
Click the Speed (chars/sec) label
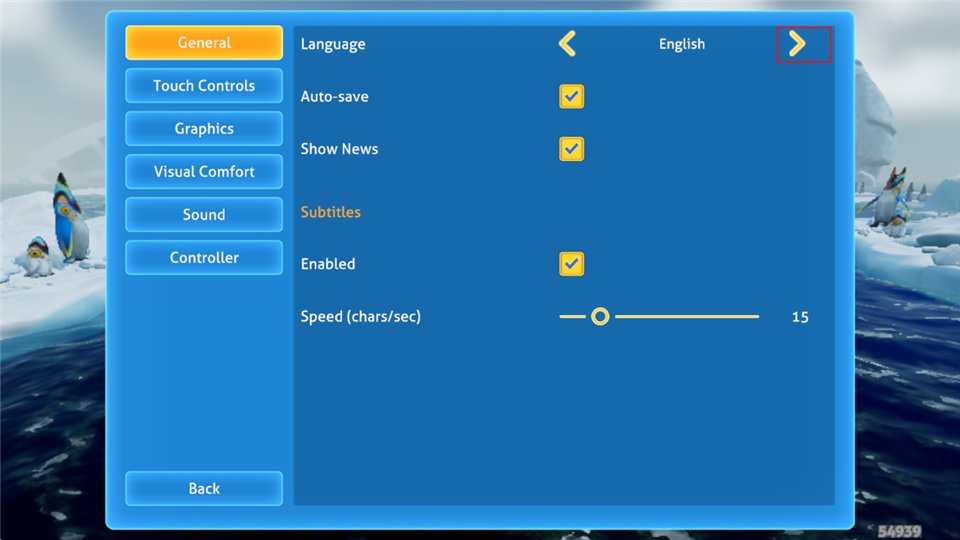pos(361,317)
